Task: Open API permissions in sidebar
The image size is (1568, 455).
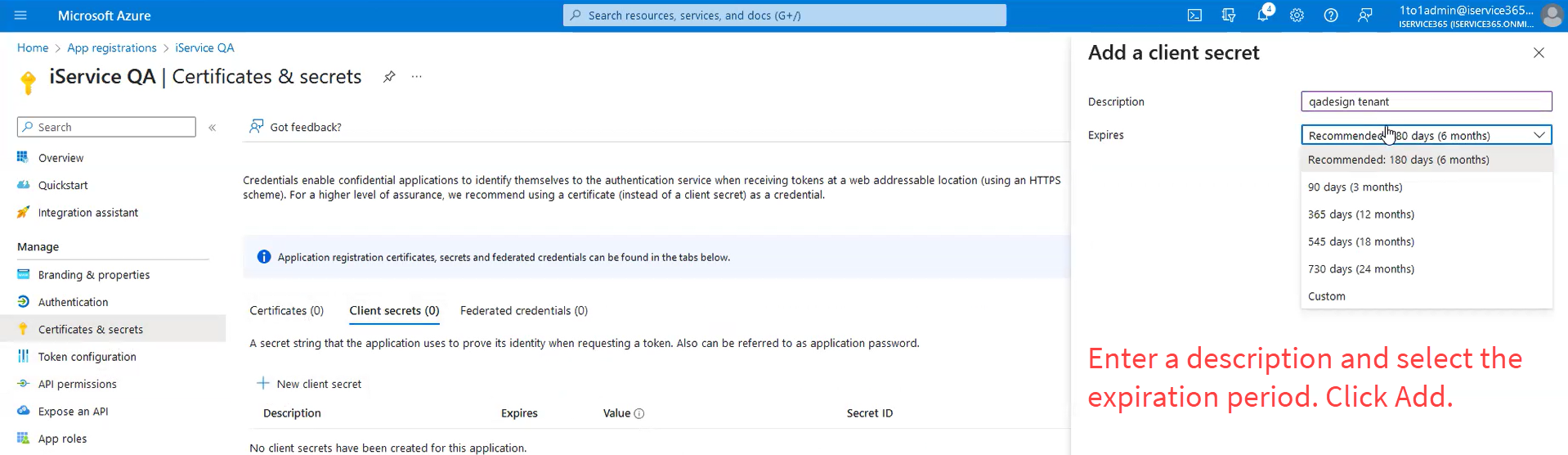Action: (78, 384)
